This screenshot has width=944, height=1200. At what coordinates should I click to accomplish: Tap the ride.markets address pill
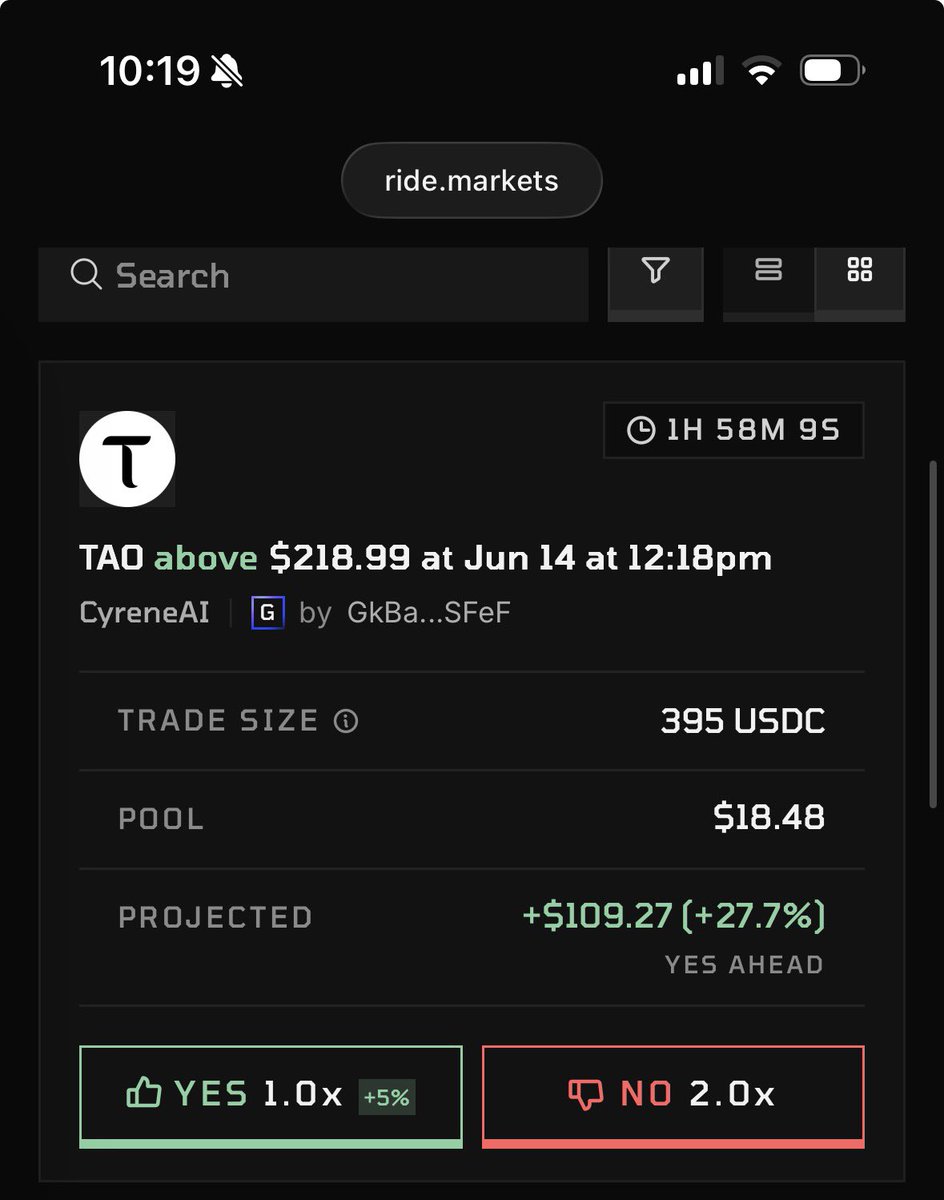coord(472,181)
